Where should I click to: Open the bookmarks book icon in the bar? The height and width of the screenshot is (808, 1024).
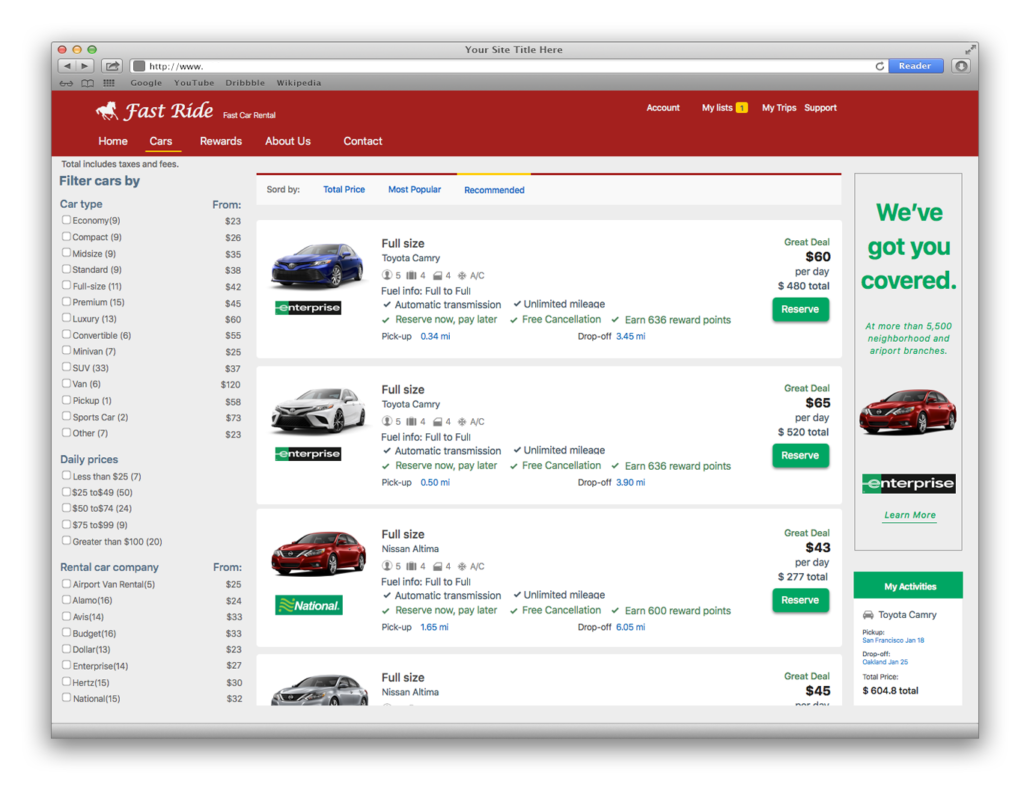[x=88, y=83]
